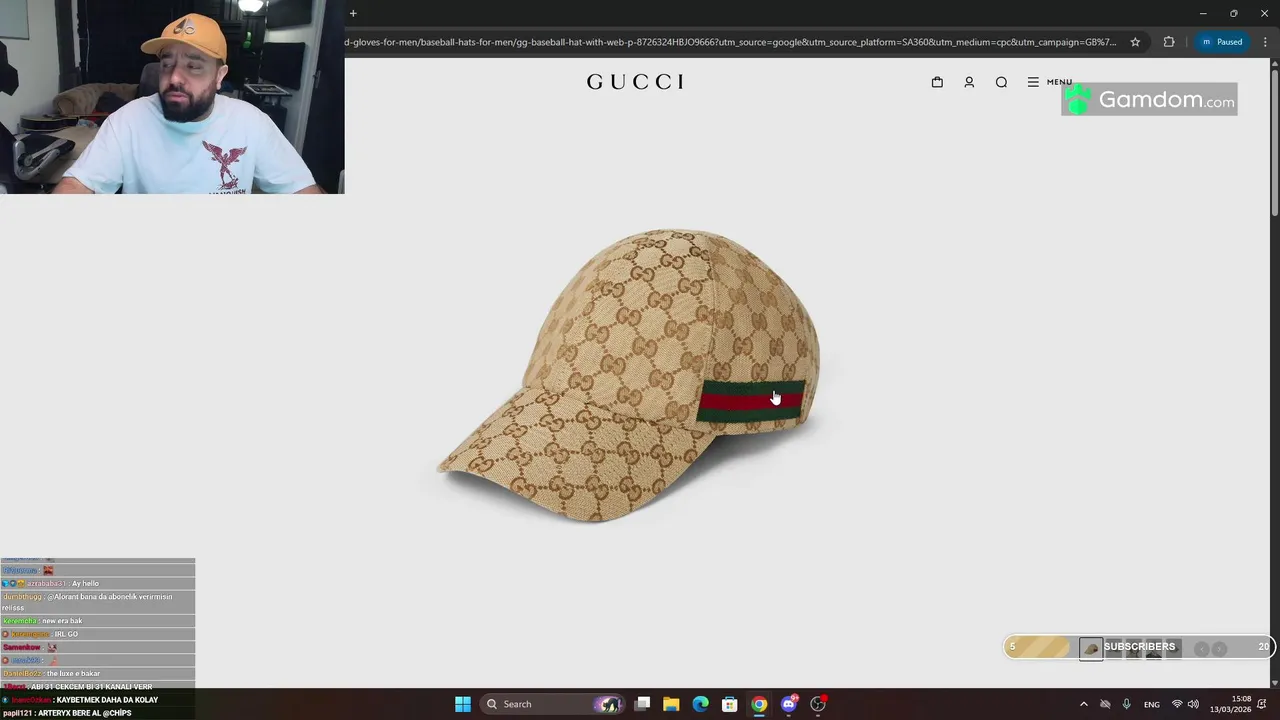Show hidden system tray icons
The image size is (1280, 720).
(x=1083, y=704)
